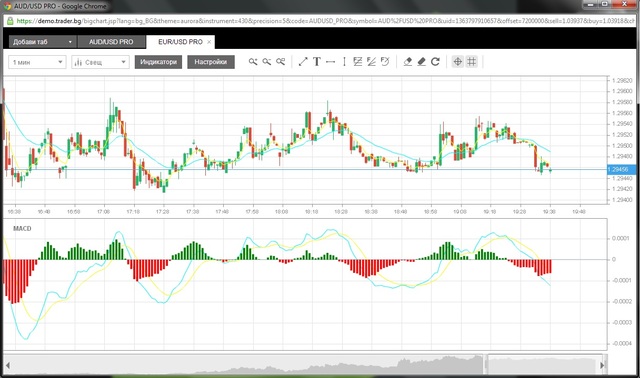Close the EUR/USD PRO tab
Screen dimensions: 640x378
209,42
